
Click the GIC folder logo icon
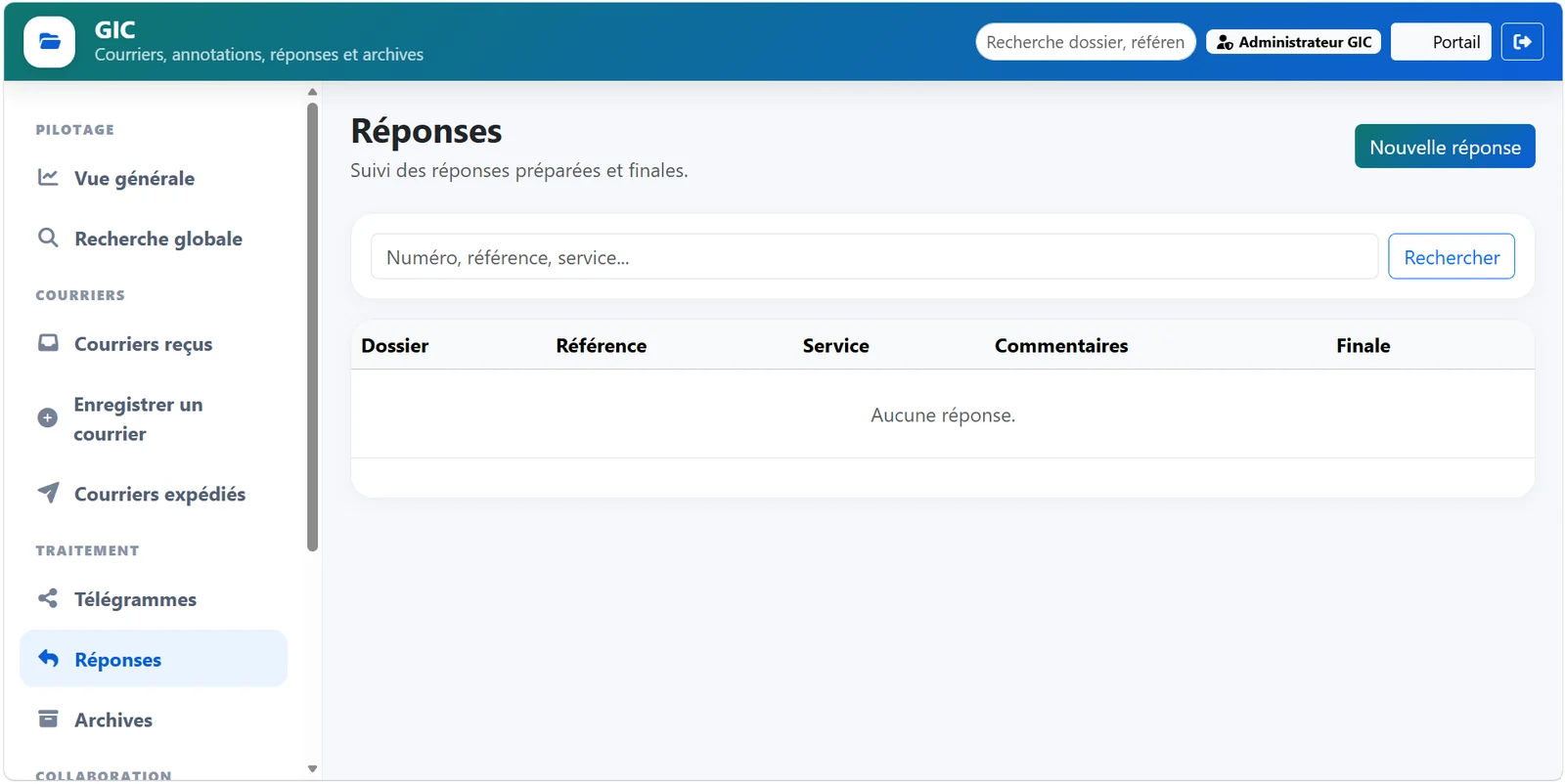point(49,42)
